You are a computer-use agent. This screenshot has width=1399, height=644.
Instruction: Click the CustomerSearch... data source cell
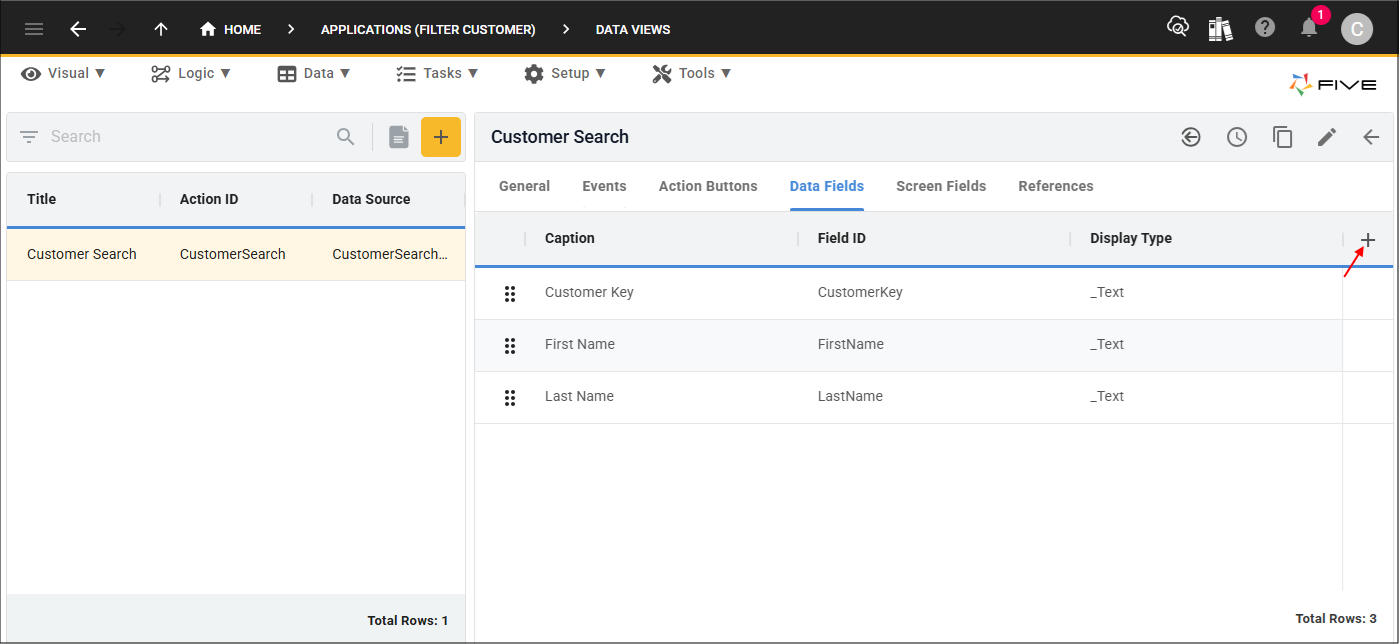click(x=390, y=254)
